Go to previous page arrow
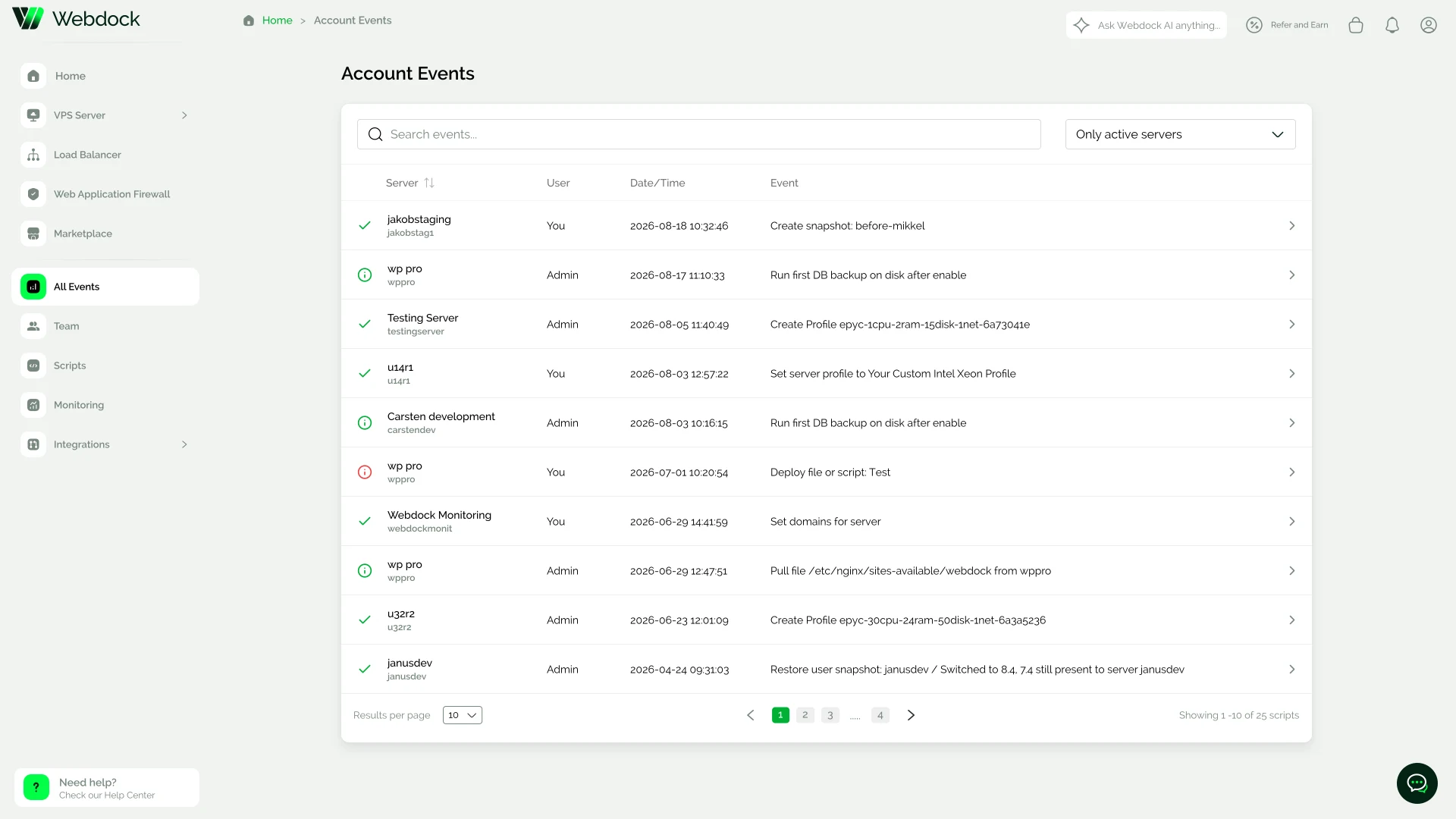The image size is (1456, 819). (x=751, y=715)
